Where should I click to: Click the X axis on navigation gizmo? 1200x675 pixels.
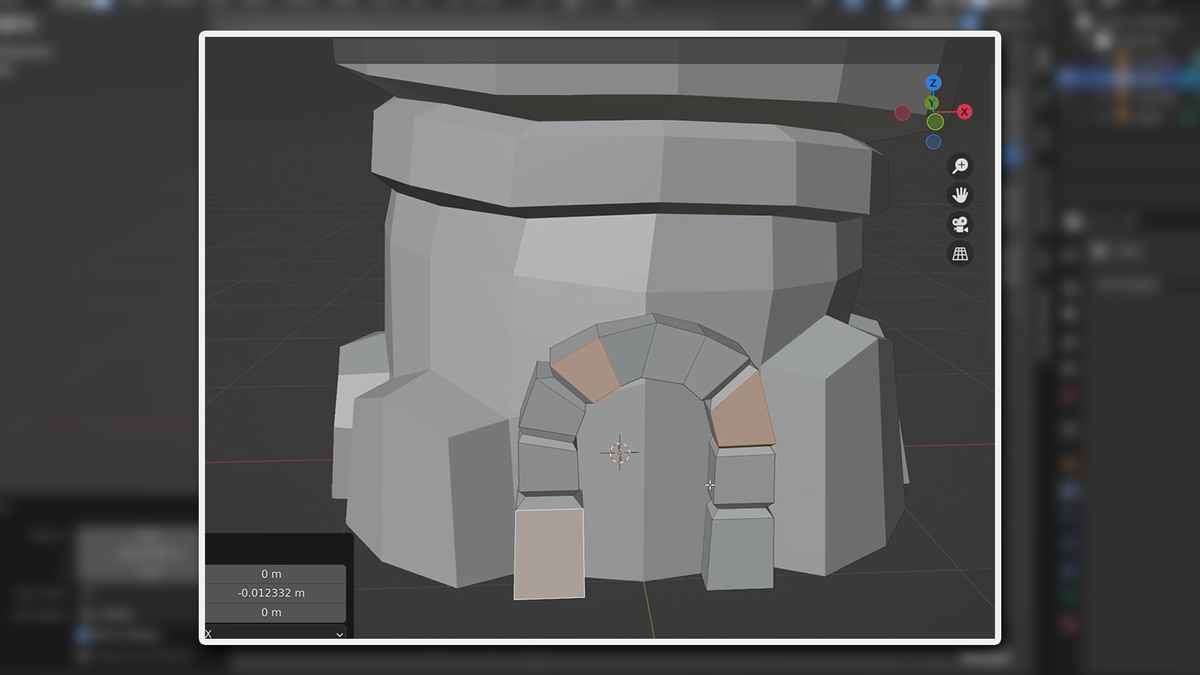[964, 111]
